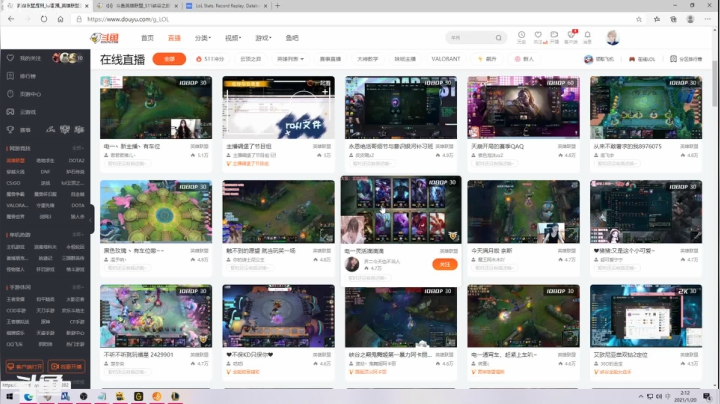Go to the 首页 home tab
This screenshot has height=404, width=720.
[147, 38]
